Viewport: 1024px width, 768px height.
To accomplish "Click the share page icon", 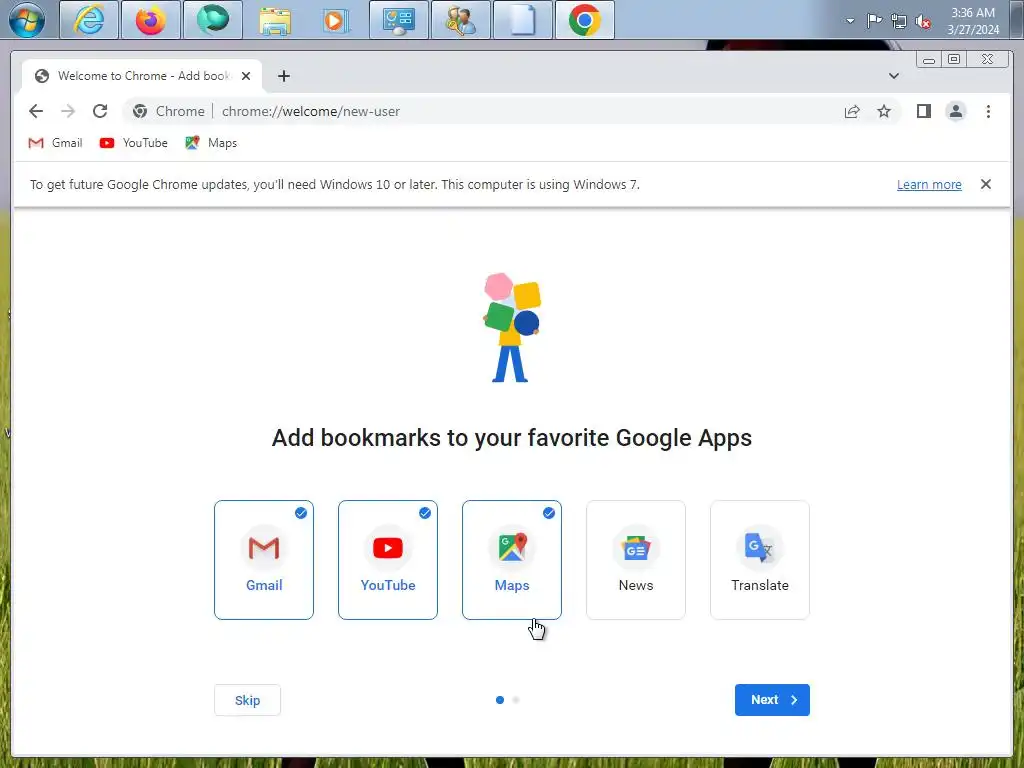I will (852, 112).
